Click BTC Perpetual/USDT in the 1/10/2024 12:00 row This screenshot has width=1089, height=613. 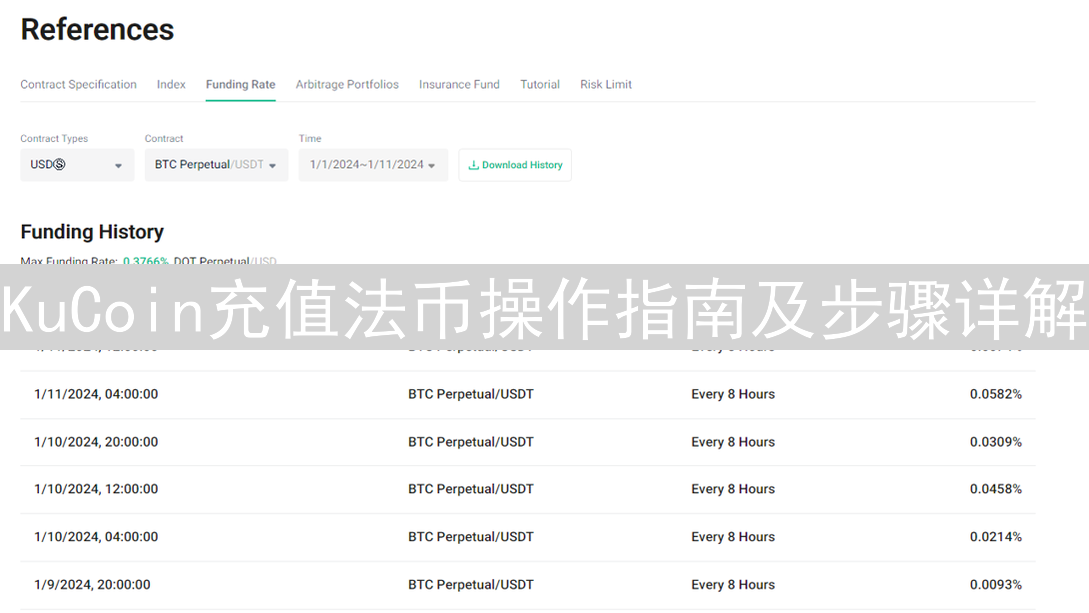coord(471,489)
